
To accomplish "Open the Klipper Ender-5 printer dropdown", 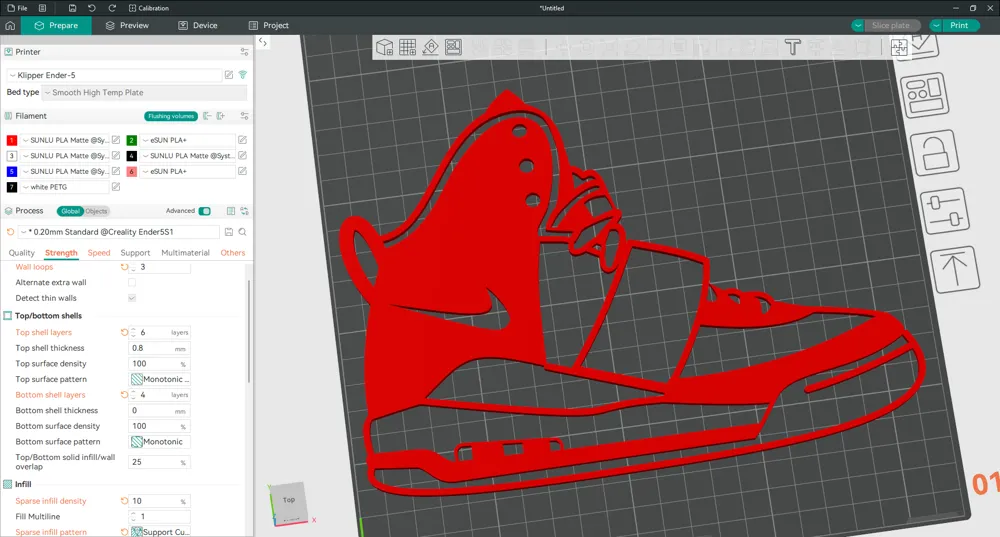I will (114, 75).
